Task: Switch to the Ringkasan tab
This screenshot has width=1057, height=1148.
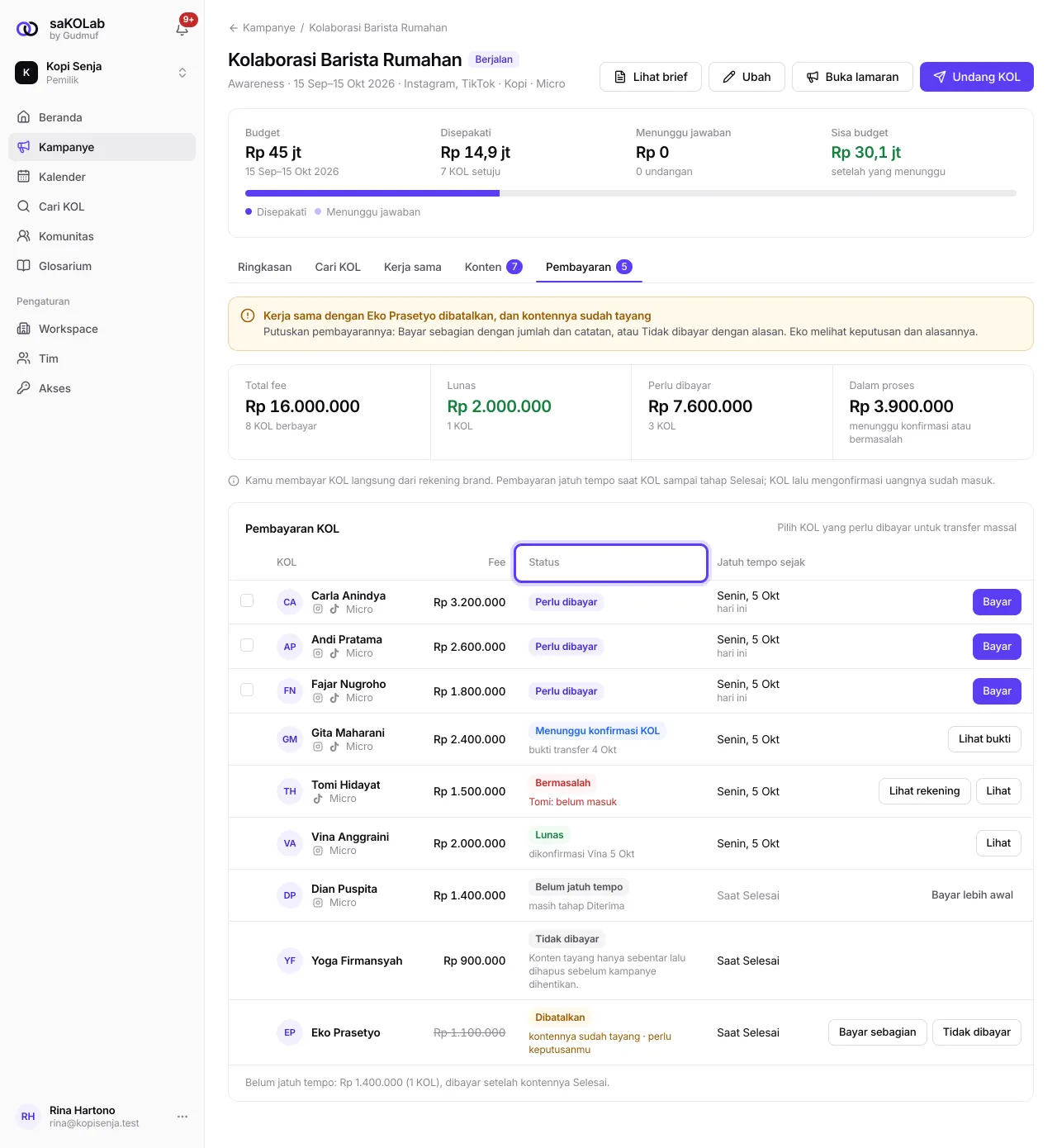Action: point(265,267)
